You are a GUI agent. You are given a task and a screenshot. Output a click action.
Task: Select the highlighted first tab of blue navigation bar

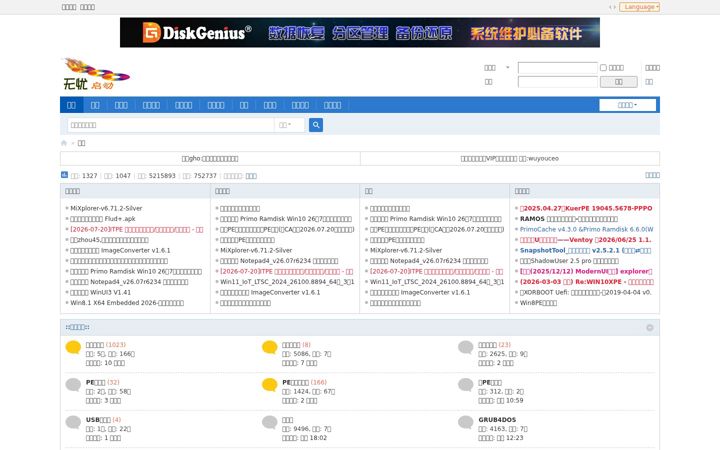coord(72,105)
